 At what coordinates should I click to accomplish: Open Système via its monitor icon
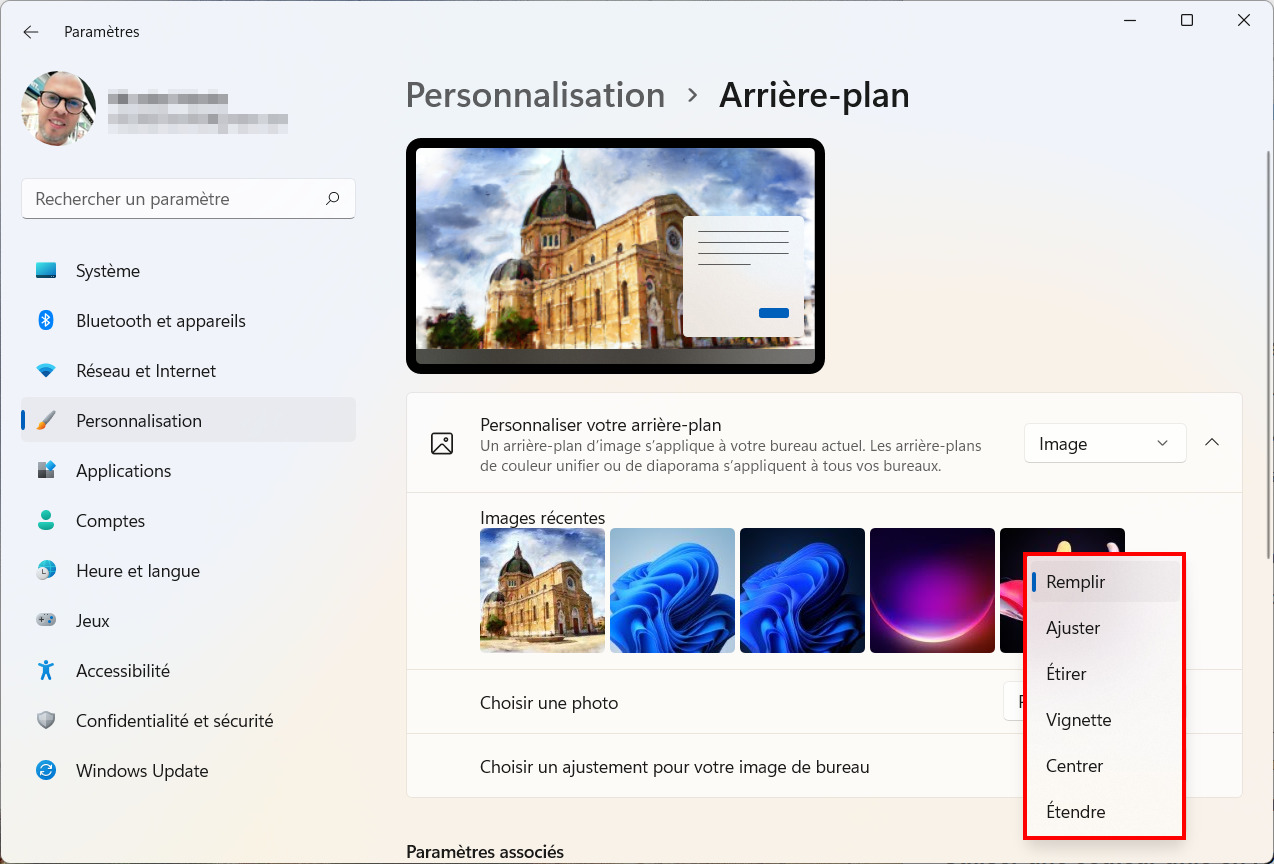[x=46, y=270]
